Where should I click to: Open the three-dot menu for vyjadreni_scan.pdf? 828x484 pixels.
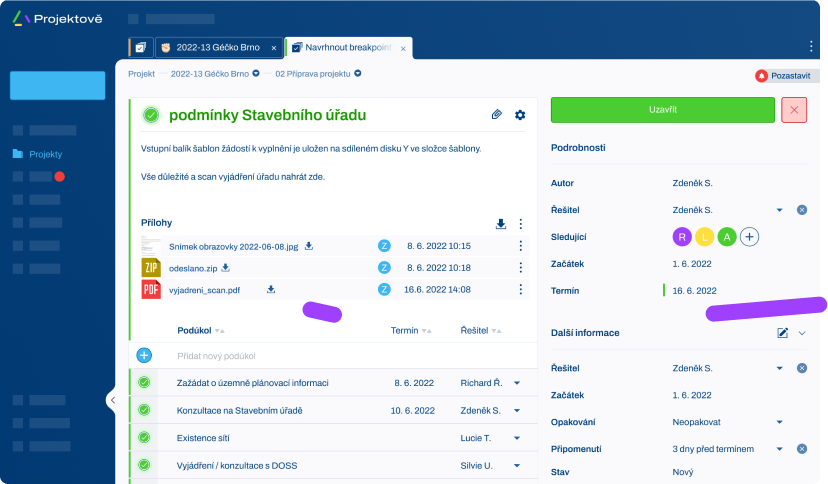click(520, 289)
